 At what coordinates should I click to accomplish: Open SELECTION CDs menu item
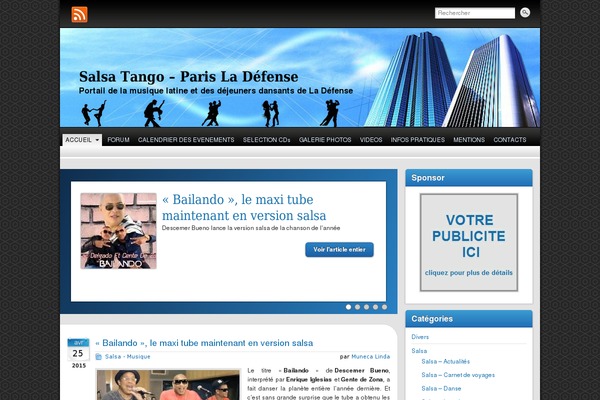tap(266, 140)
